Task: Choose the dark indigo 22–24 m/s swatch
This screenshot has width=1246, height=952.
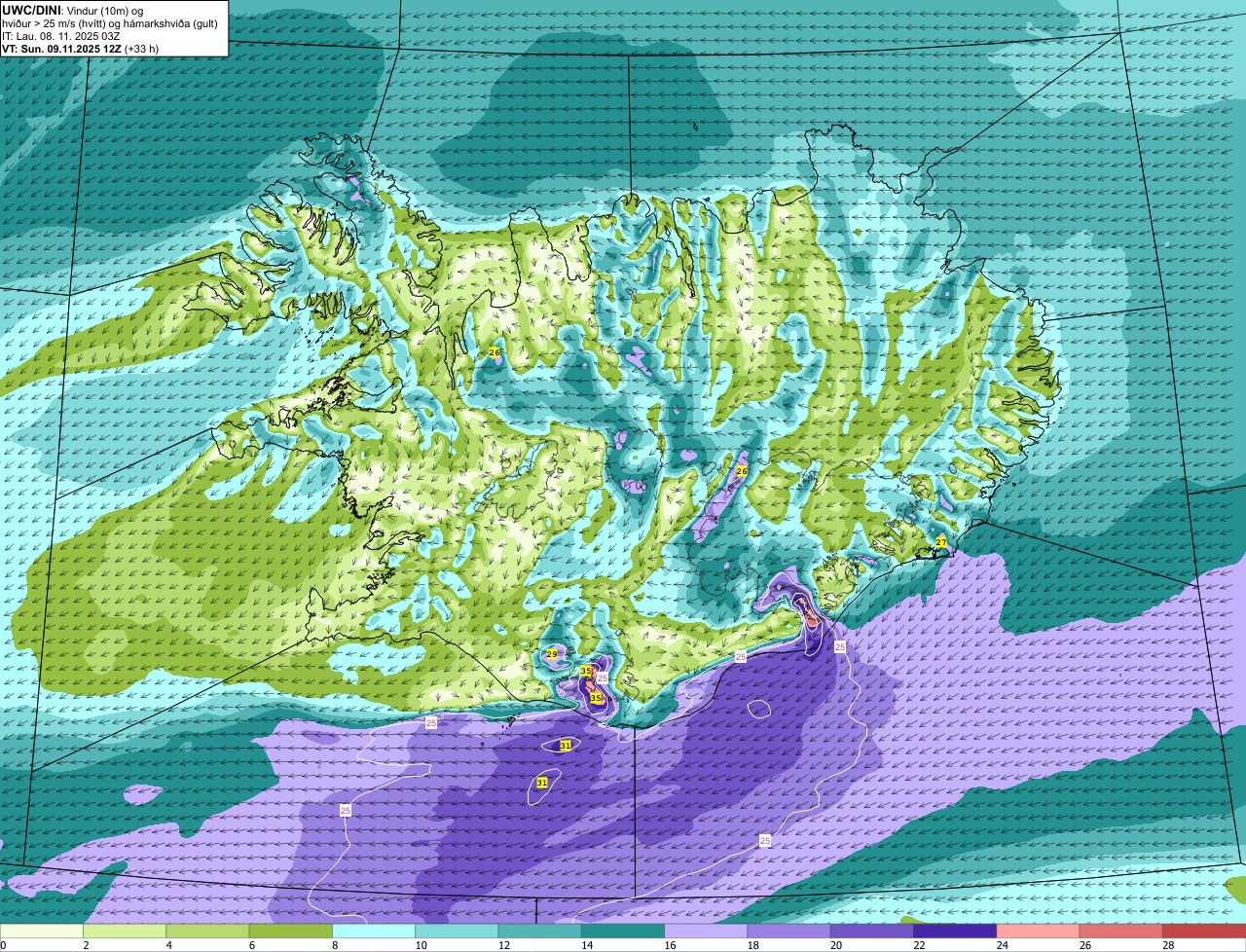Action: point(955,932)
